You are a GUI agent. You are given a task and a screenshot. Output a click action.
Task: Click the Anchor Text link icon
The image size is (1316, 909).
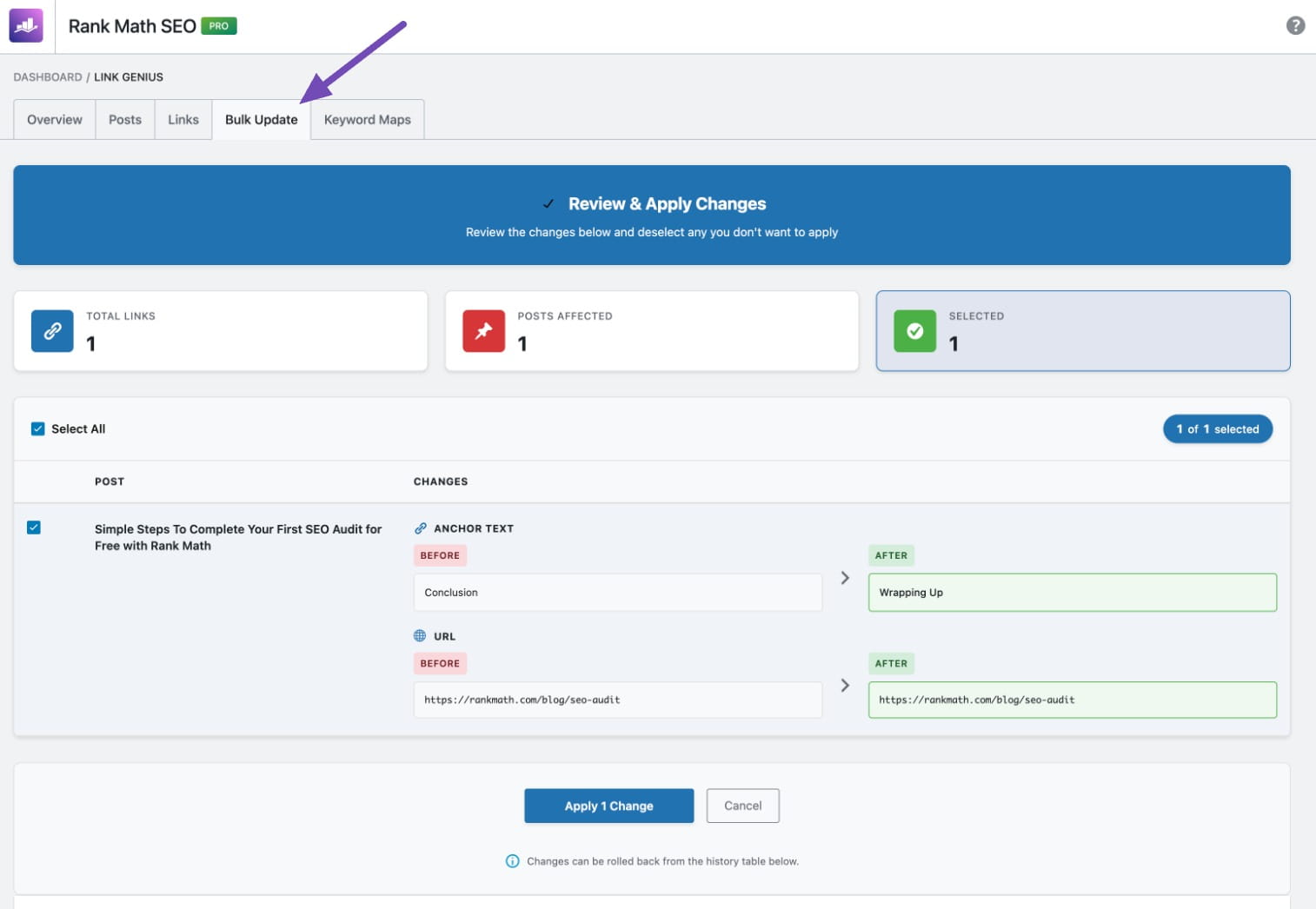click(421, 528)
